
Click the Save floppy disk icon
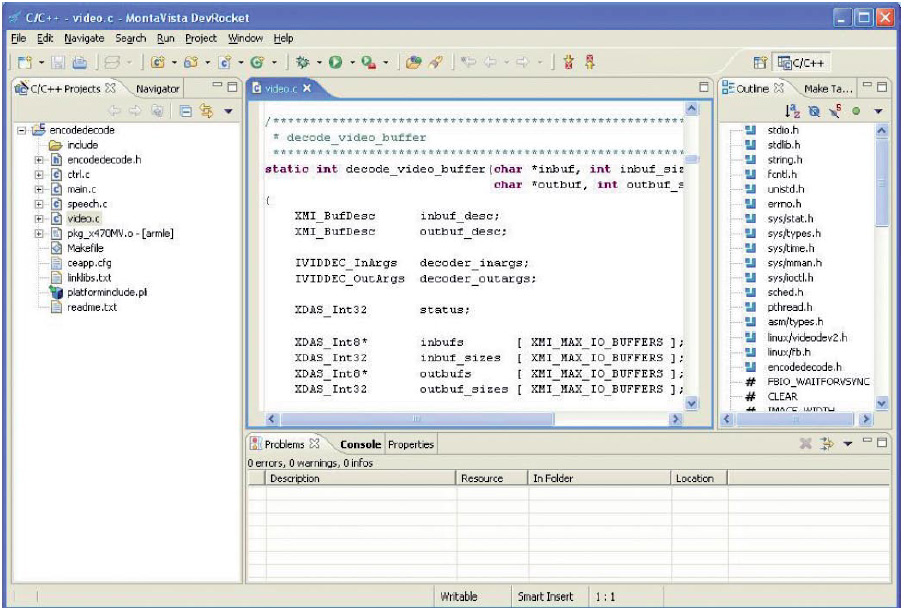58,62
